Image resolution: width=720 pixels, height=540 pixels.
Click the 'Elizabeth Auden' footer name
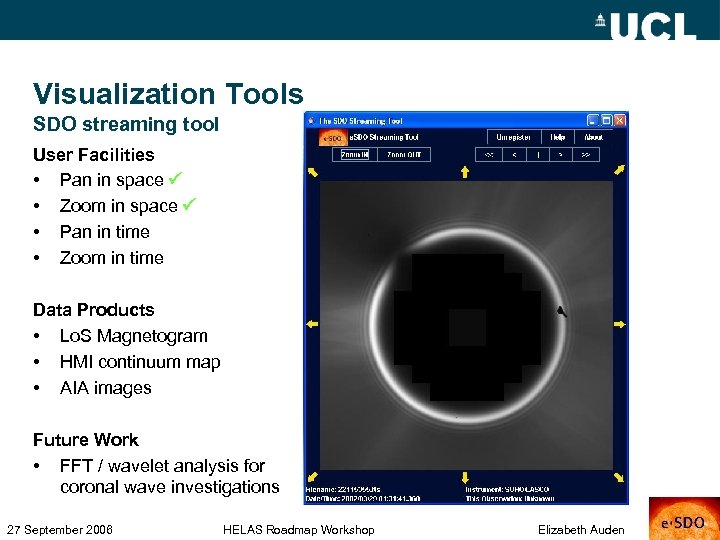581,530
